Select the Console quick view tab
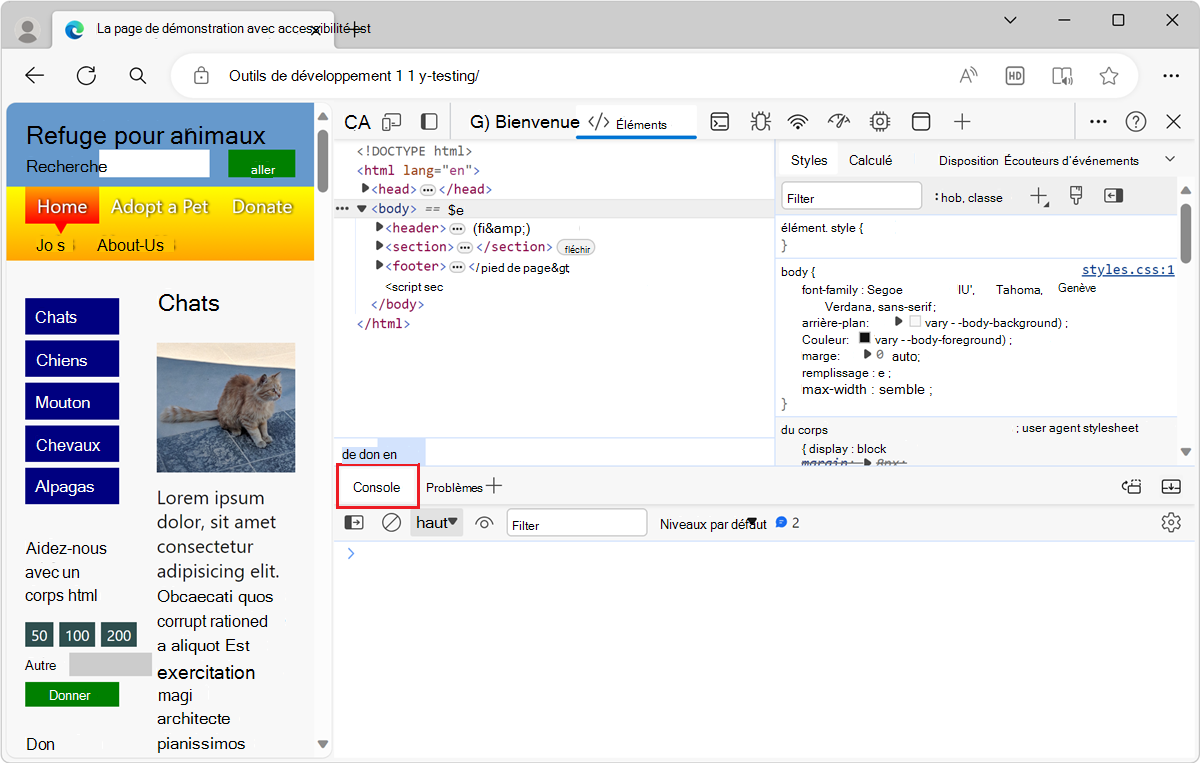The width and height of the screenshot is (1200, 763). pos(377,487)
